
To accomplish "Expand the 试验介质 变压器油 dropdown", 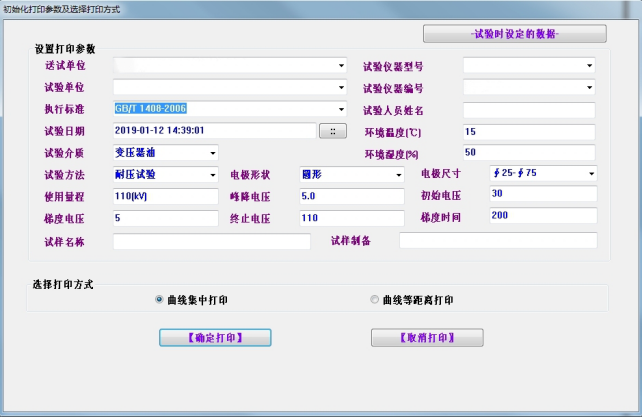I will (212, 153).
